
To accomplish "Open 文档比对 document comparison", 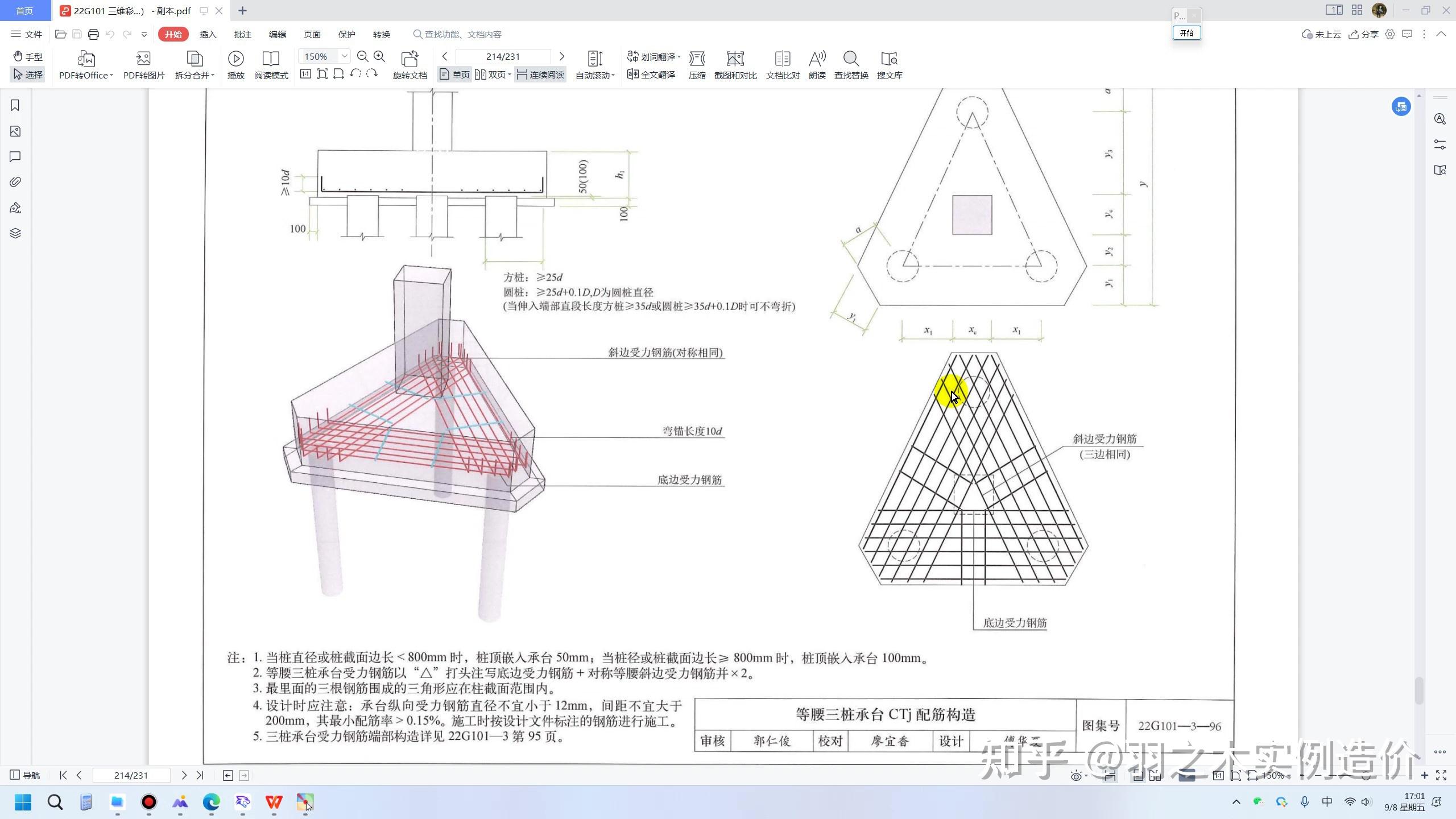I will pyautogui.click(x=783, y=65).
